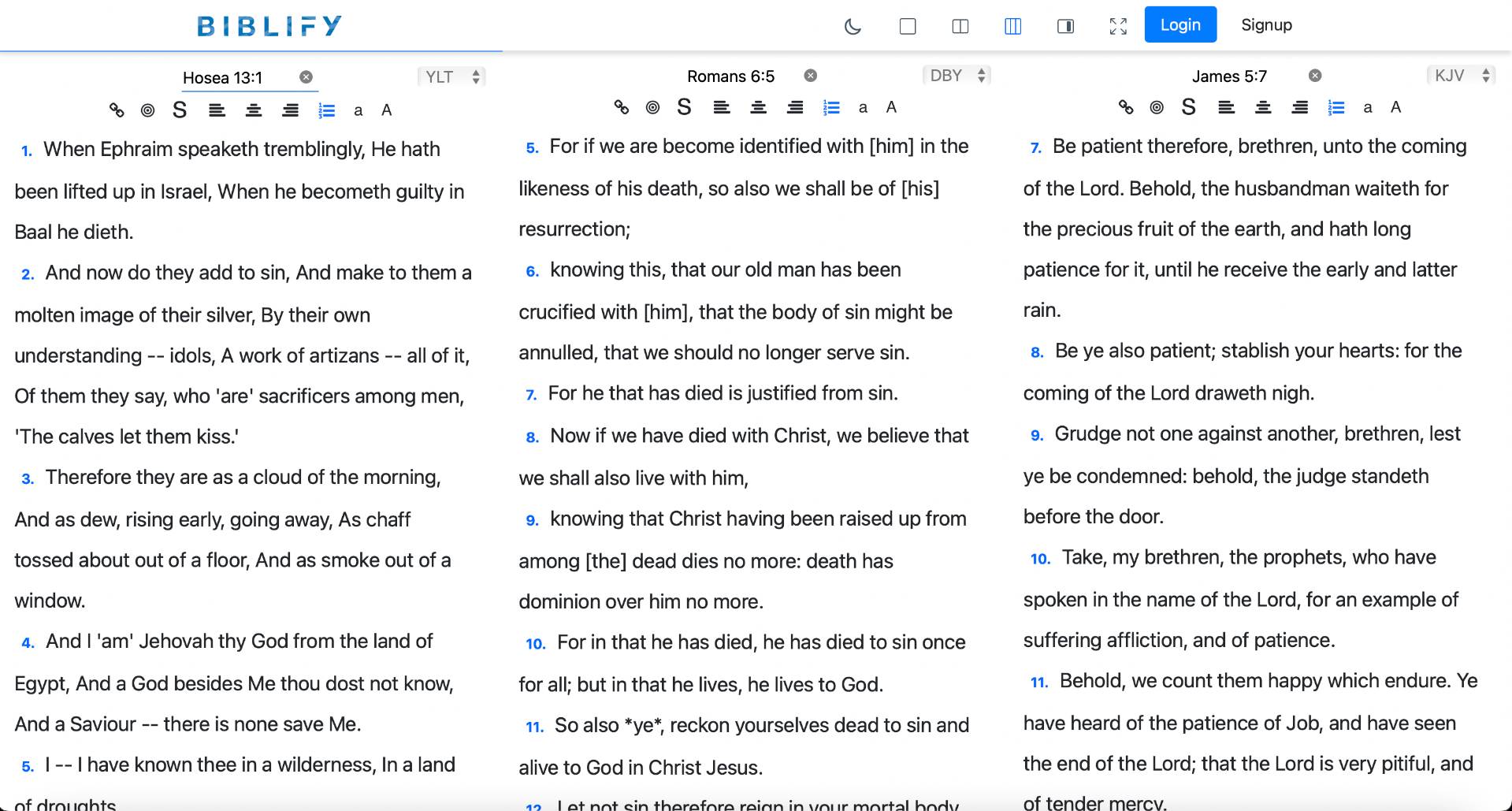Switch to two-column layout

(960, 26)
